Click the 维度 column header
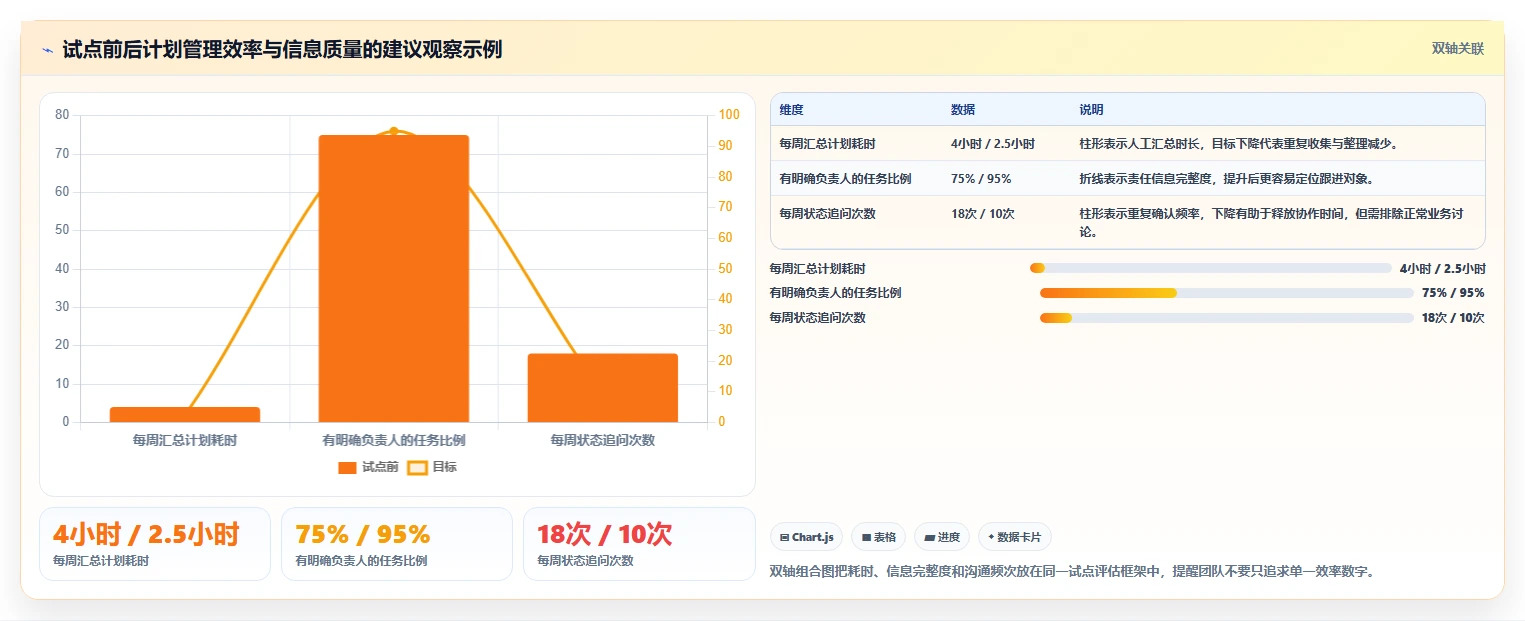Viewport: 1525px width, 621px height. coord(792,110)
